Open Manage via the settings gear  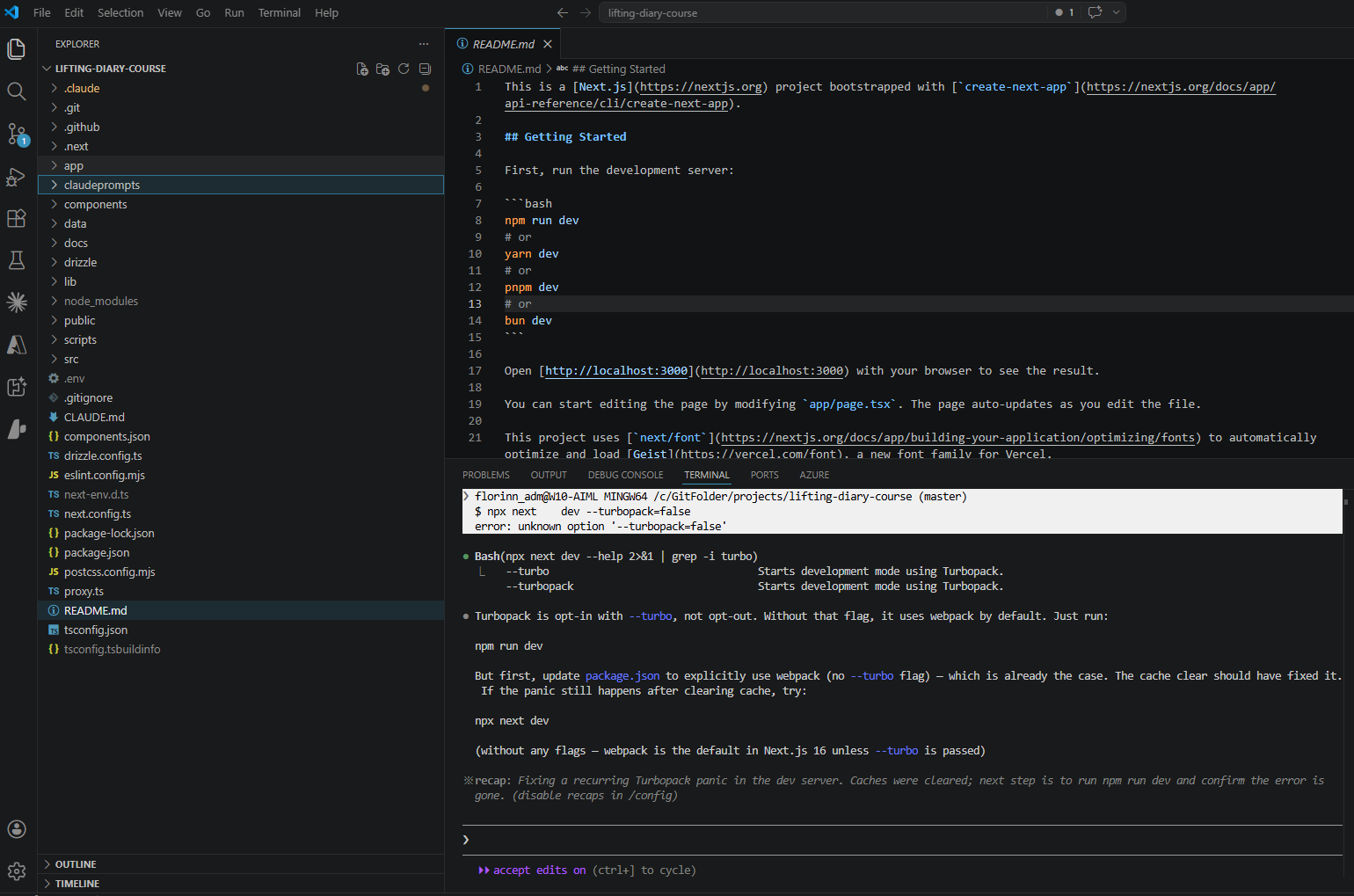[16, 871]
